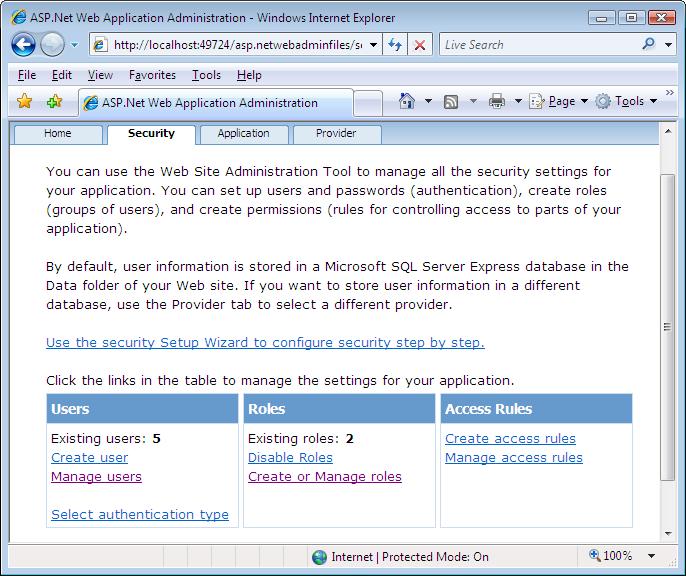
Task: Click the Internet Explorer title bar icon
Action: (19, 17)
